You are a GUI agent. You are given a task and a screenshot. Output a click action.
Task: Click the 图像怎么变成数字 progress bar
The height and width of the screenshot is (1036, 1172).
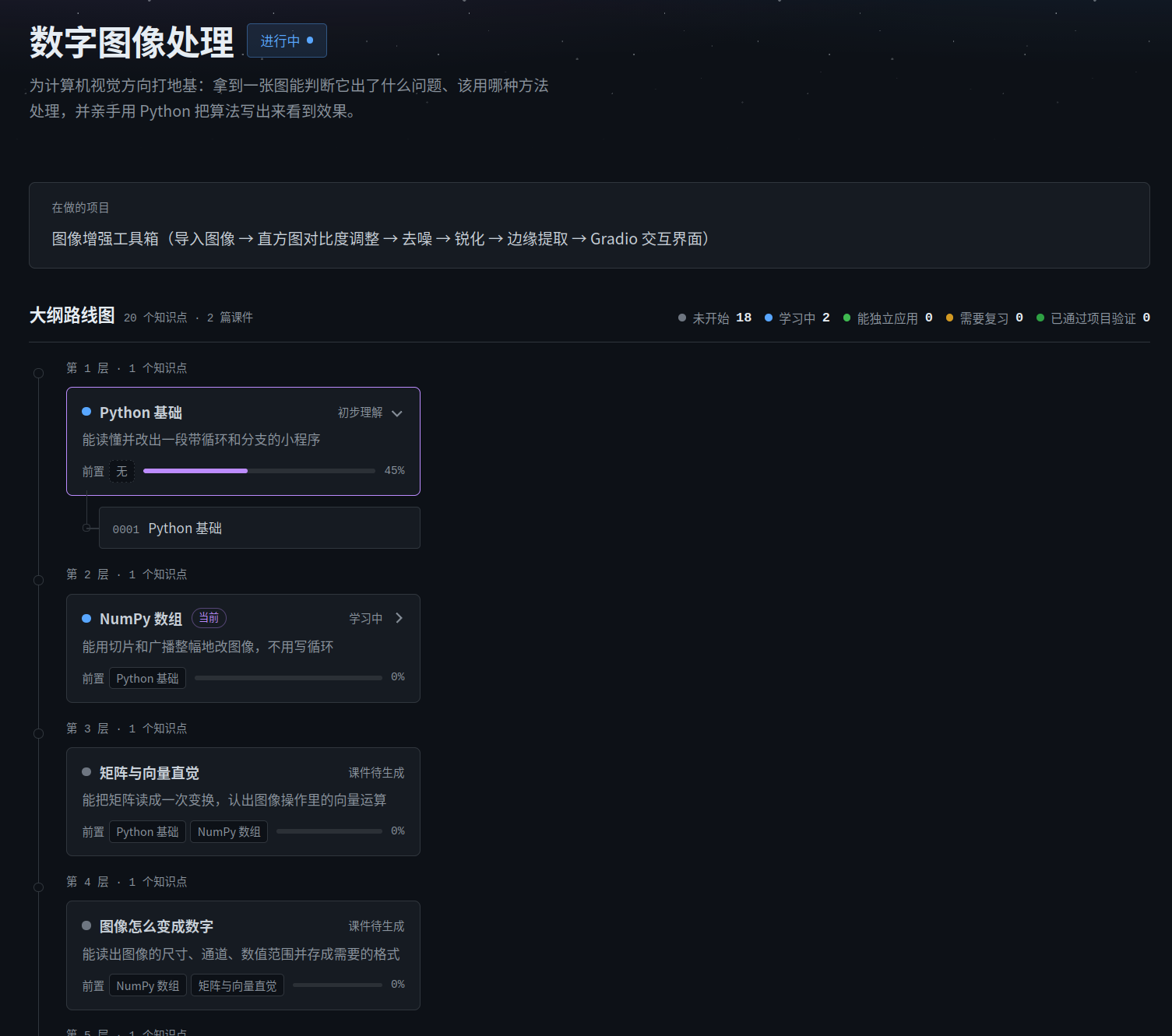[337, 985]
